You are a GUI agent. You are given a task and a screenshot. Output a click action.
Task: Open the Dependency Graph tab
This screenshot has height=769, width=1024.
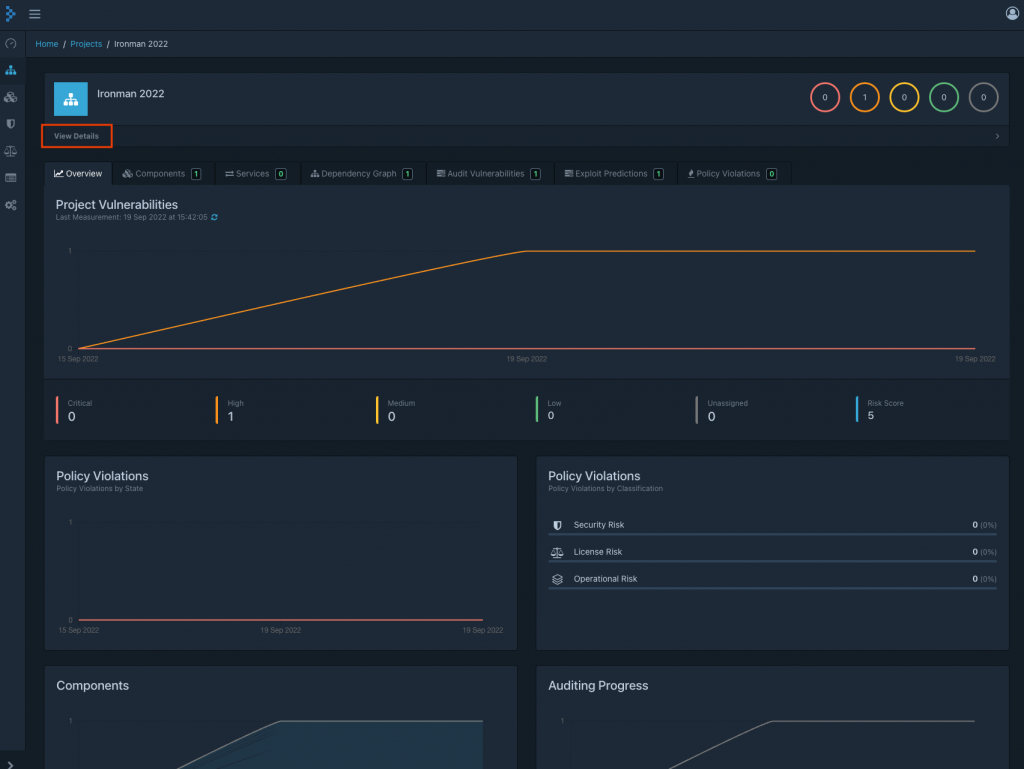(x=361, y=174)
